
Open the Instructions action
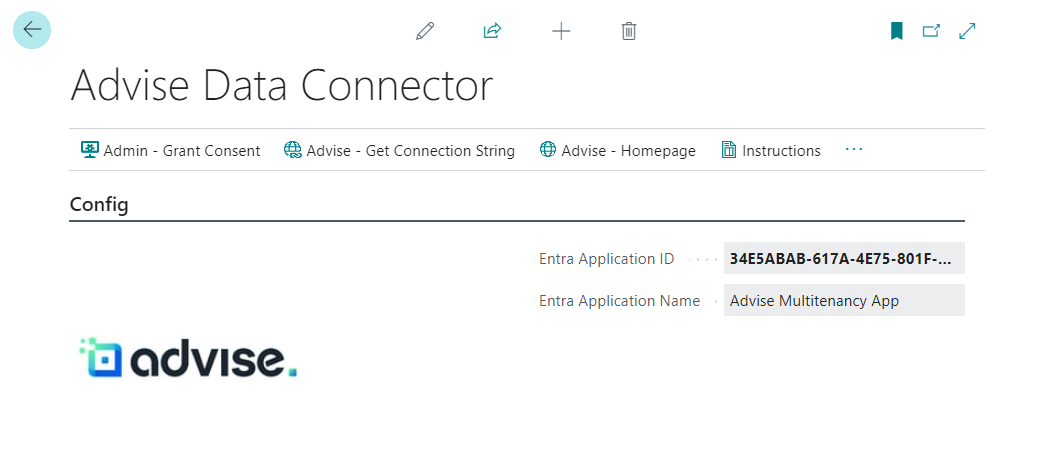770,151
